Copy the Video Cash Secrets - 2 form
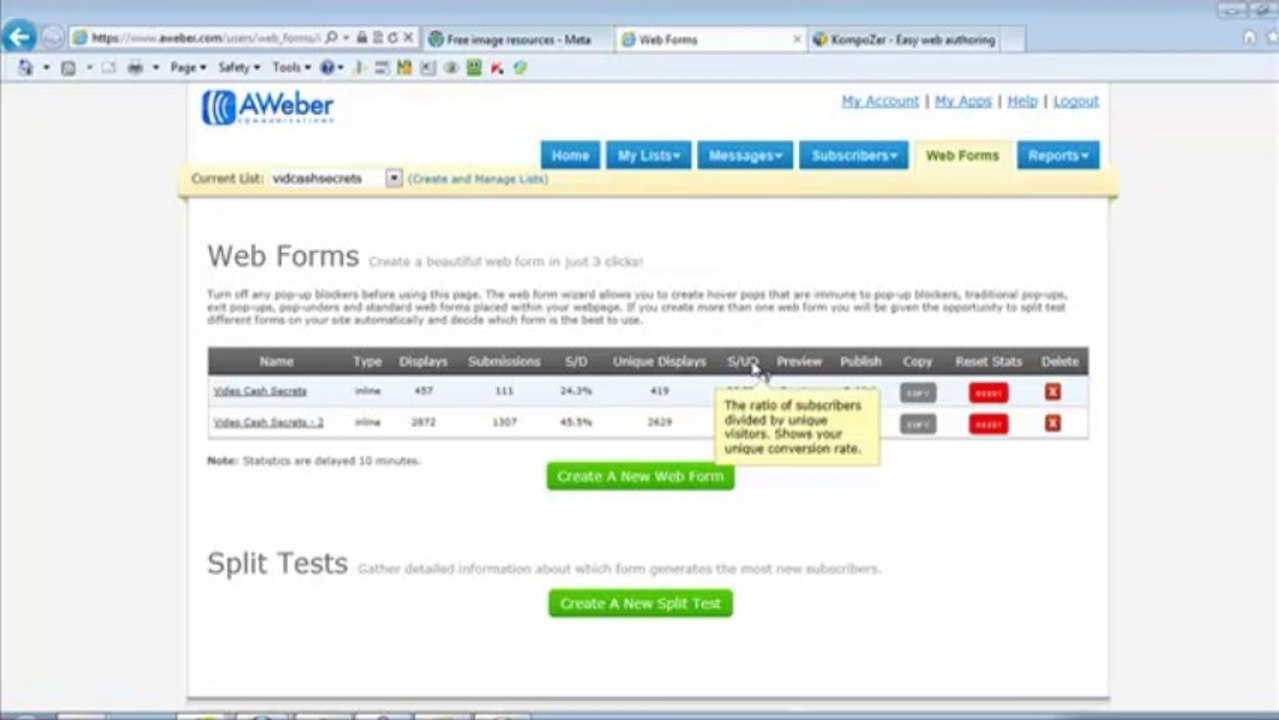Screen dimensions: 1279x720 click(x=917, y=424)
